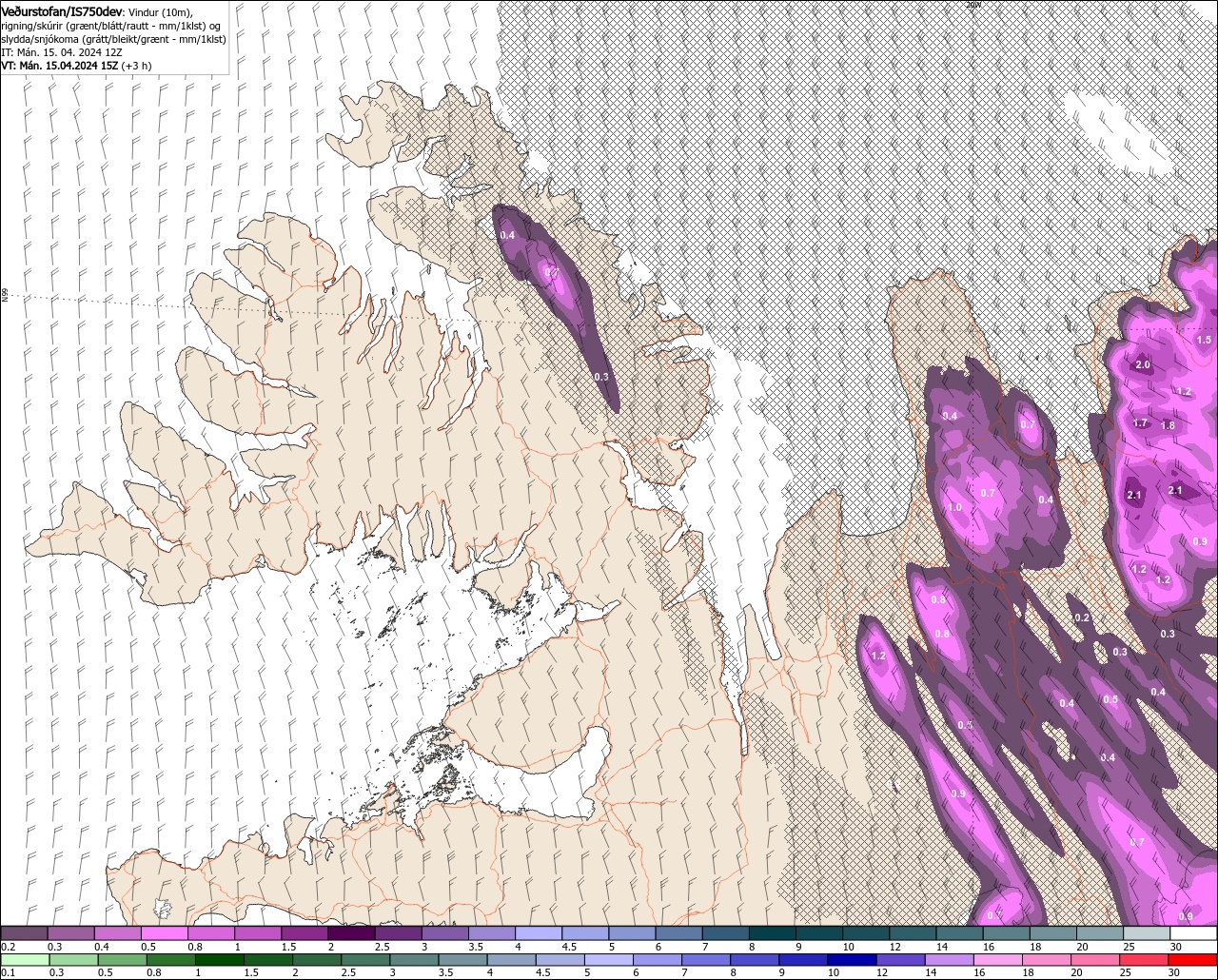Click the bottom-row legend swatch labeled 6
Viewport: 1218px width, 980px height.
coord(658,959)
